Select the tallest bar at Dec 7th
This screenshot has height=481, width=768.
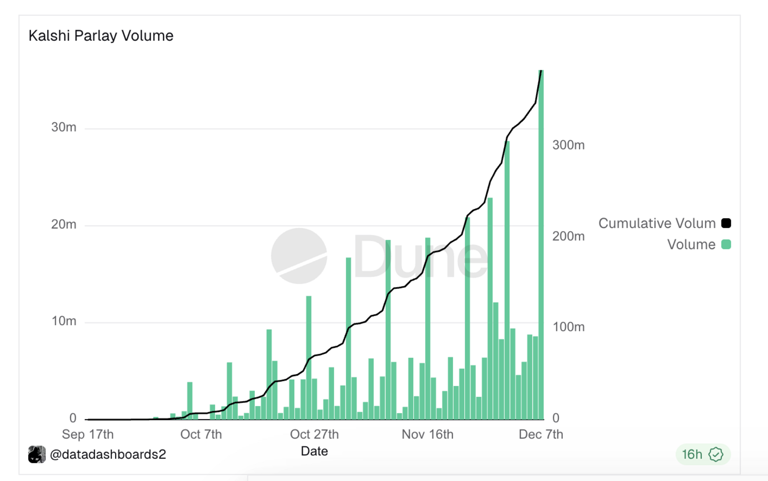tap(541, 245)
